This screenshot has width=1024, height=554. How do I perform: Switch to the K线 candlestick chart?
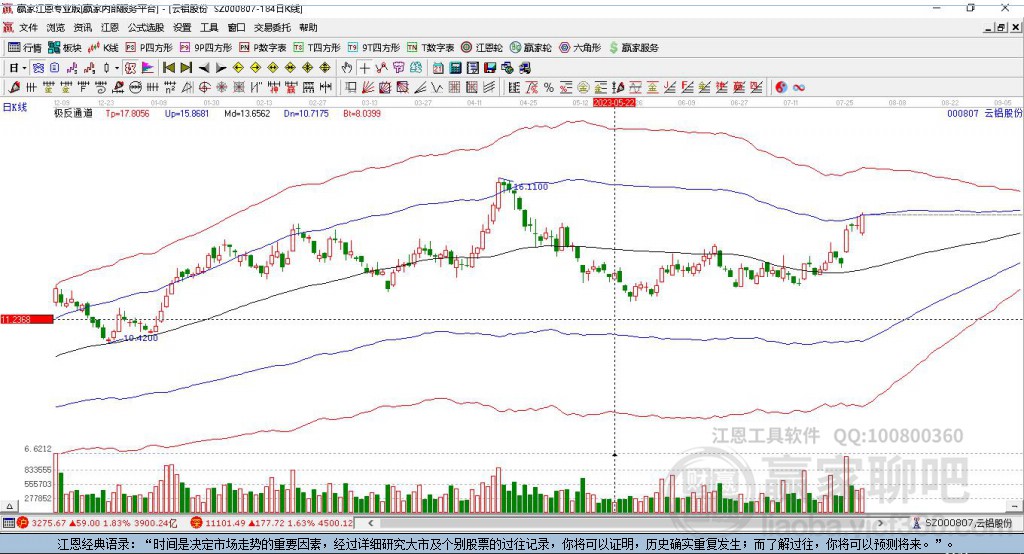coord(103,48)
